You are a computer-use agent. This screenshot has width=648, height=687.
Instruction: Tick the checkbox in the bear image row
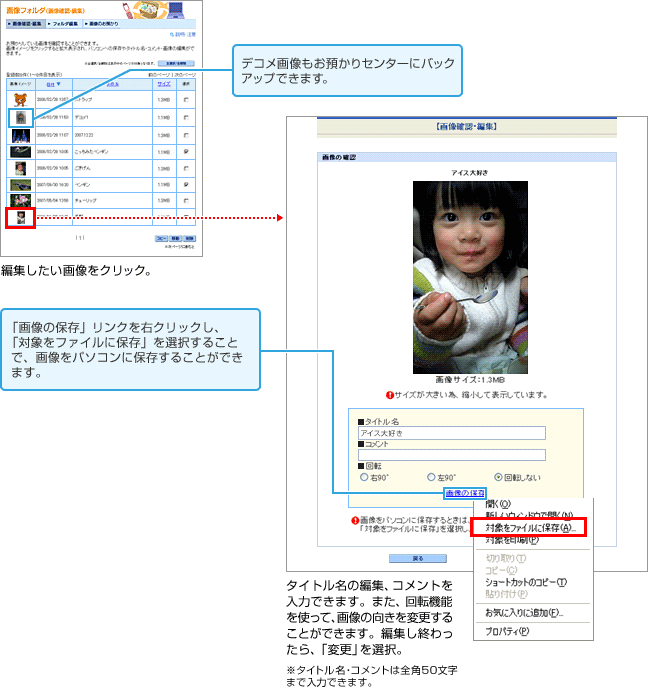point(186,100)
